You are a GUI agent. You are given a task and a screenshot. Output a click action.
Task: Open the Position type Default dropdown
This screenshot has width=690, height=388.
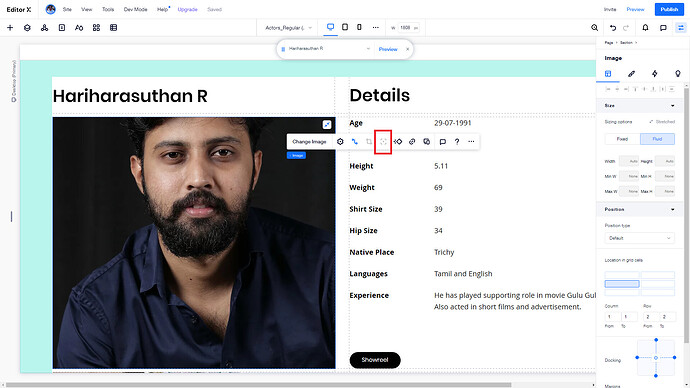point(639,238)
